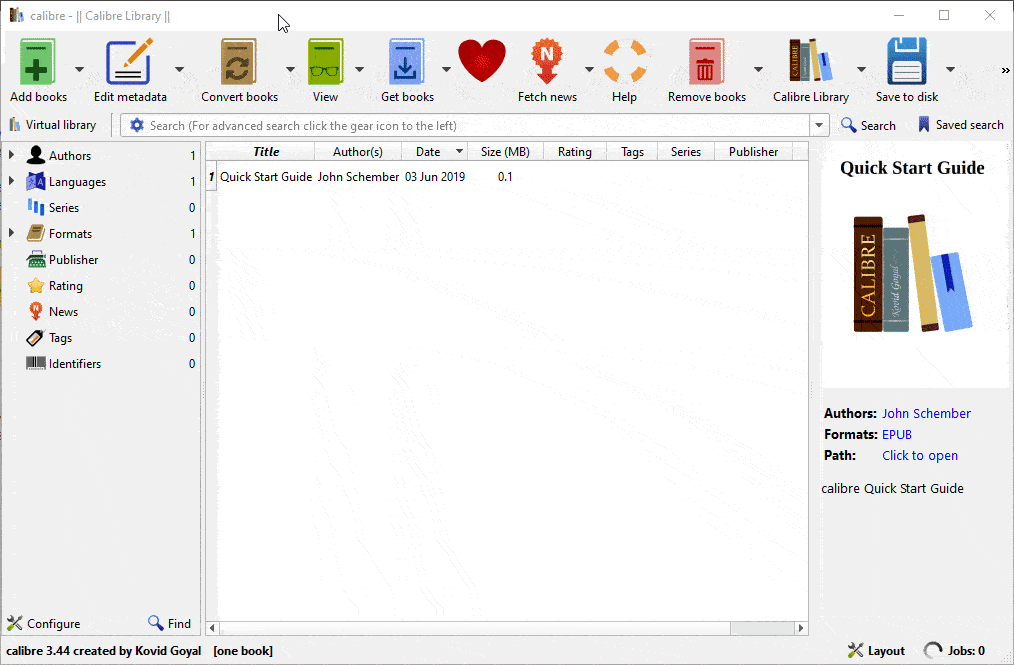Click the Rating column header
1014x665 pixels.
574,151
